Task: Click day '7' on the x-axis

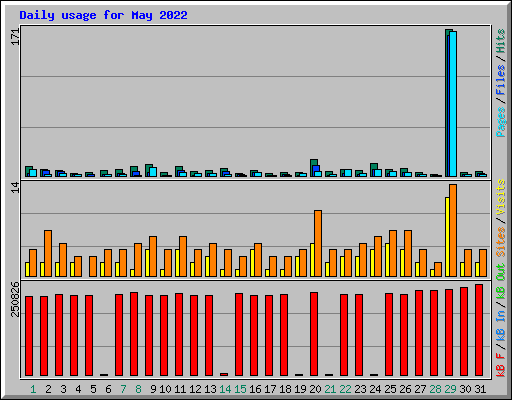Action: [123, 389]
